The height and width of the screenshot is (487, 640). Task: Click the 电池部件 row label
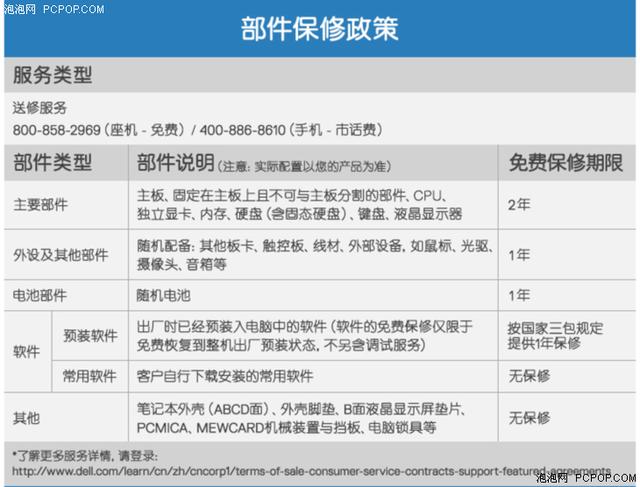click(x=40, y=295)
